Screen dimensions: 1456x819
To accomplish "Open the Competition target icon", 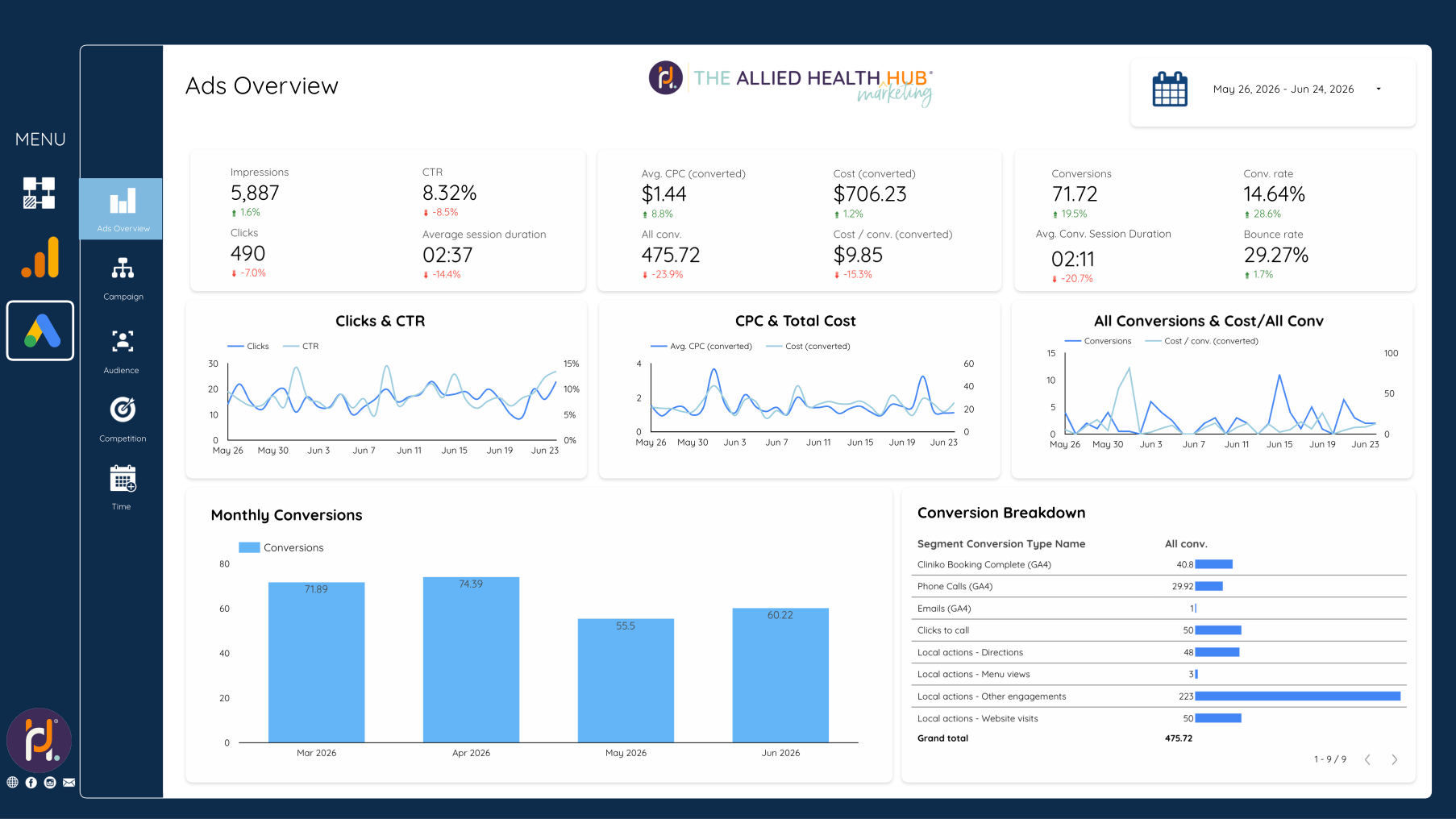I will (123, 409).
